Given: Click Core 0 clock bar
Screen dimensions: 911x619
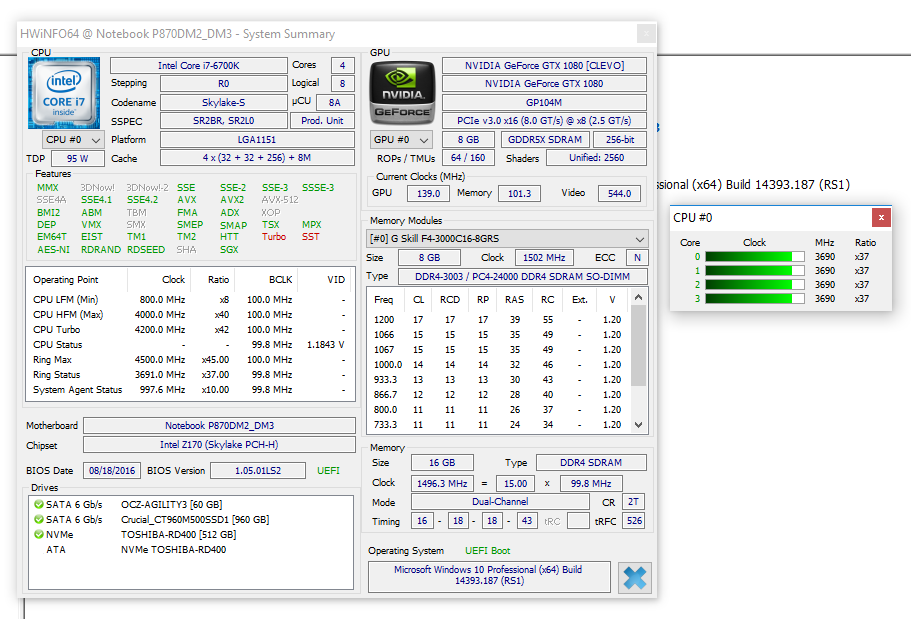Looking at the screenshot, I should point(755,257).
